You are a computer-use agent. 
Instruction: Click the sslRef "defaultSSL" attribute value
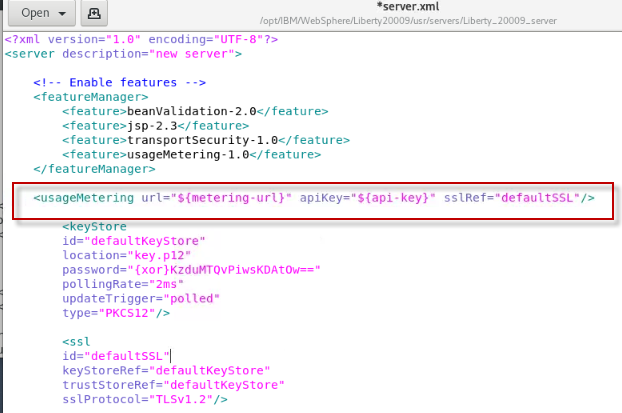[537, 198]
